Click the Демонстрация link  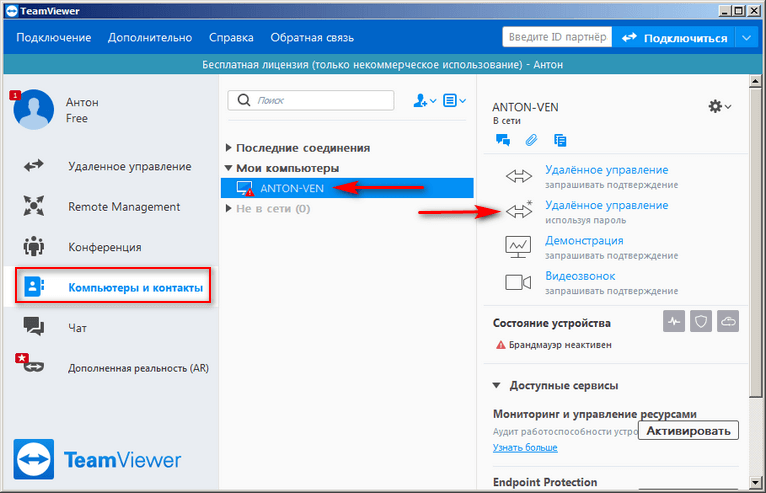(x=584, y=240)
